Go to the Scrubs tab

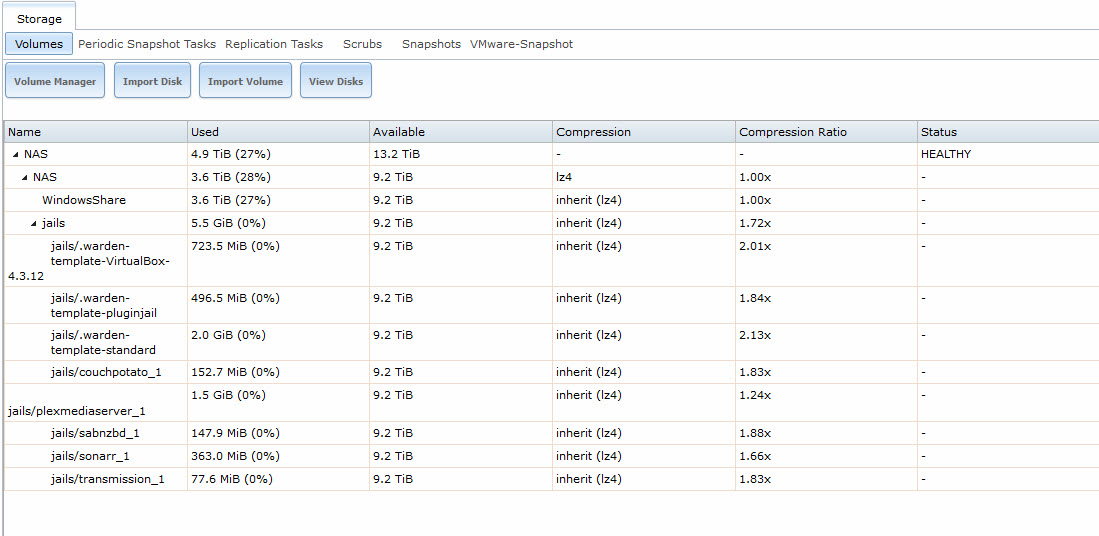pos(362,44)
